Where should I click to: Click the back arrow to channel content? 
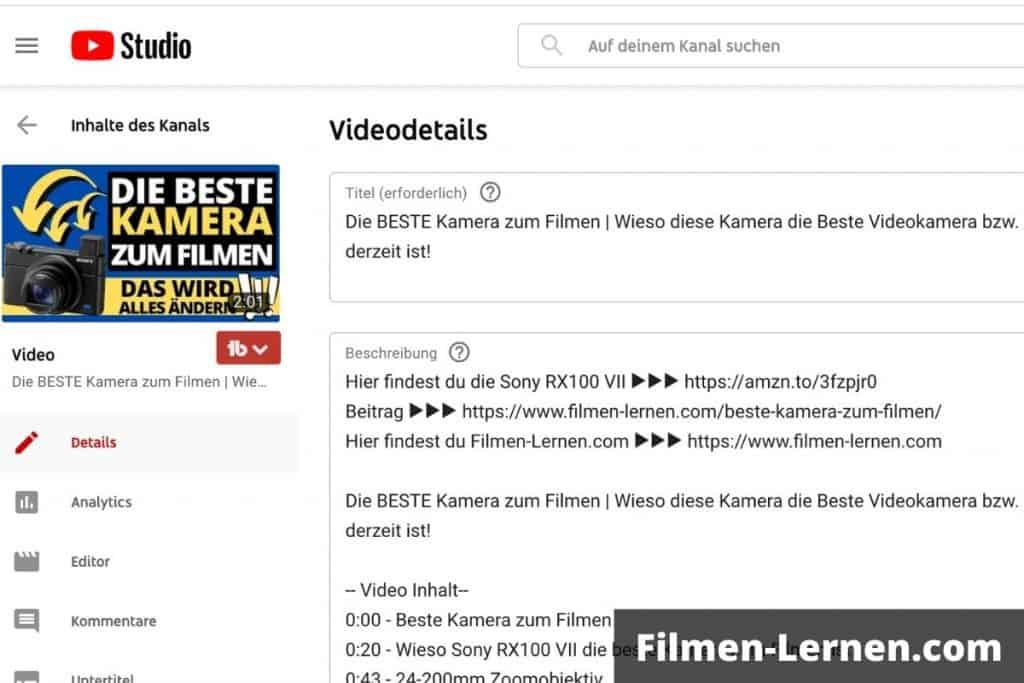tap(27, 125)
